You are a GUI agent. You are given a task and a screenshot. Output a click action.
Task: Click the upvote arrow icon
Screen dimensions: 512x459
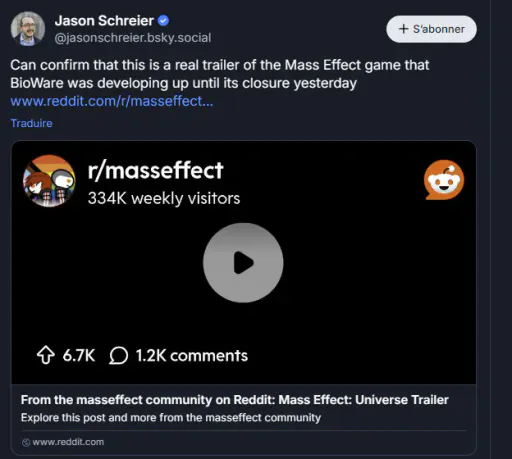click(x=46, y=355)
